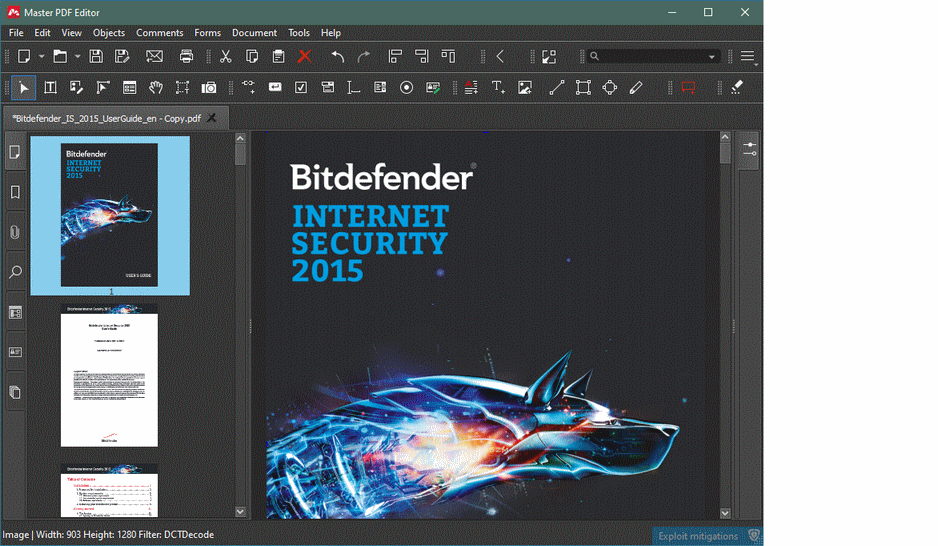Click the New document icon
Image resolution: width=938 pixels, height=546 pixels.
24,56
